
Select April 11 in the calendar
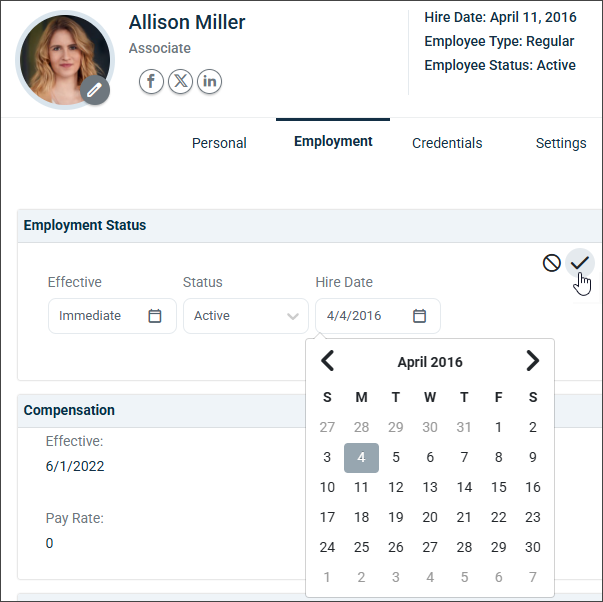pyautogui.click(x=361, y=487)
